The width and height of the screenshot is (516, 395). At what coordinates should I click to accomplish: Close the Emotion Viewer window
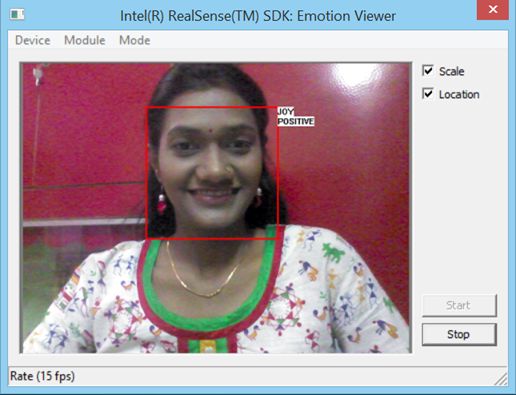pyautogui.click(x=493, y=10)
